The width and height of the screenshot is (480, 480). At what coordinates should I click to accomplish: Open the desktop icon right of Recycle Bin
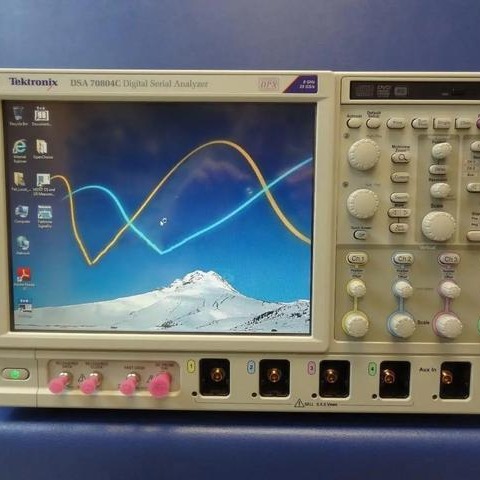(41, 116)
